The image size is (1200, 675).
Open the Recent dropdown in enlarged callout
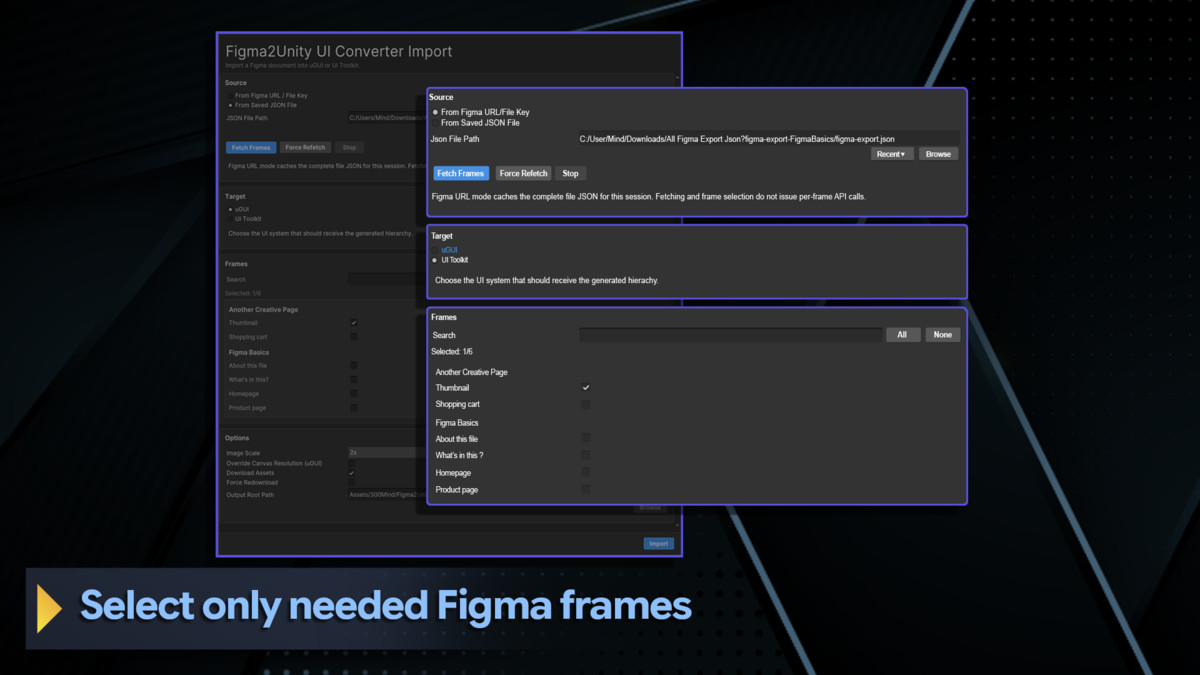[892, 154]
